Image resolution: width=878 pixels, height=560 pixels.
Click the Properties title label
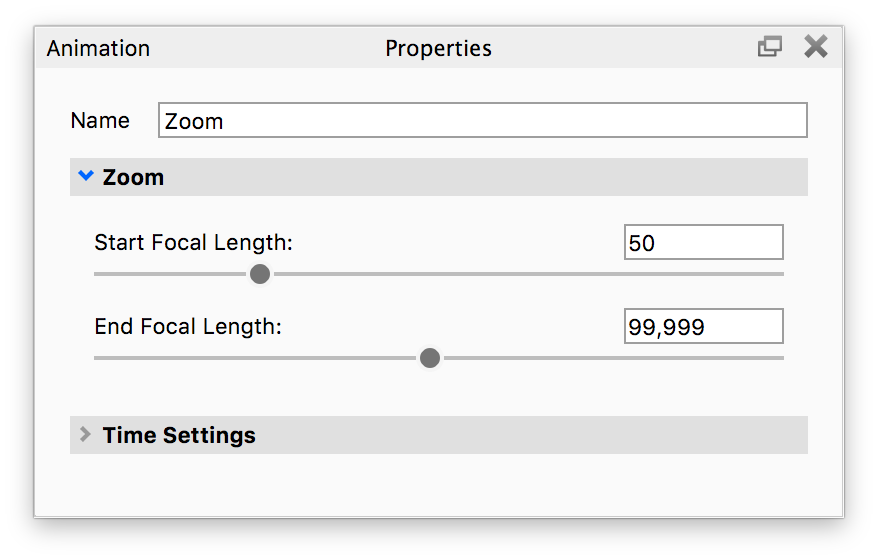(x=438, y=48)
